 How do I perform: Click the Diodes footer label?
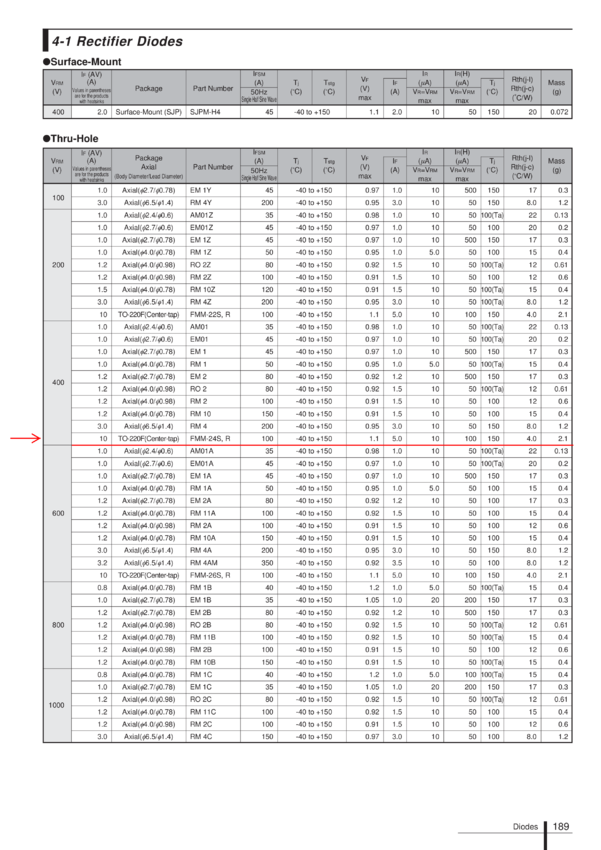coord(525,827)
